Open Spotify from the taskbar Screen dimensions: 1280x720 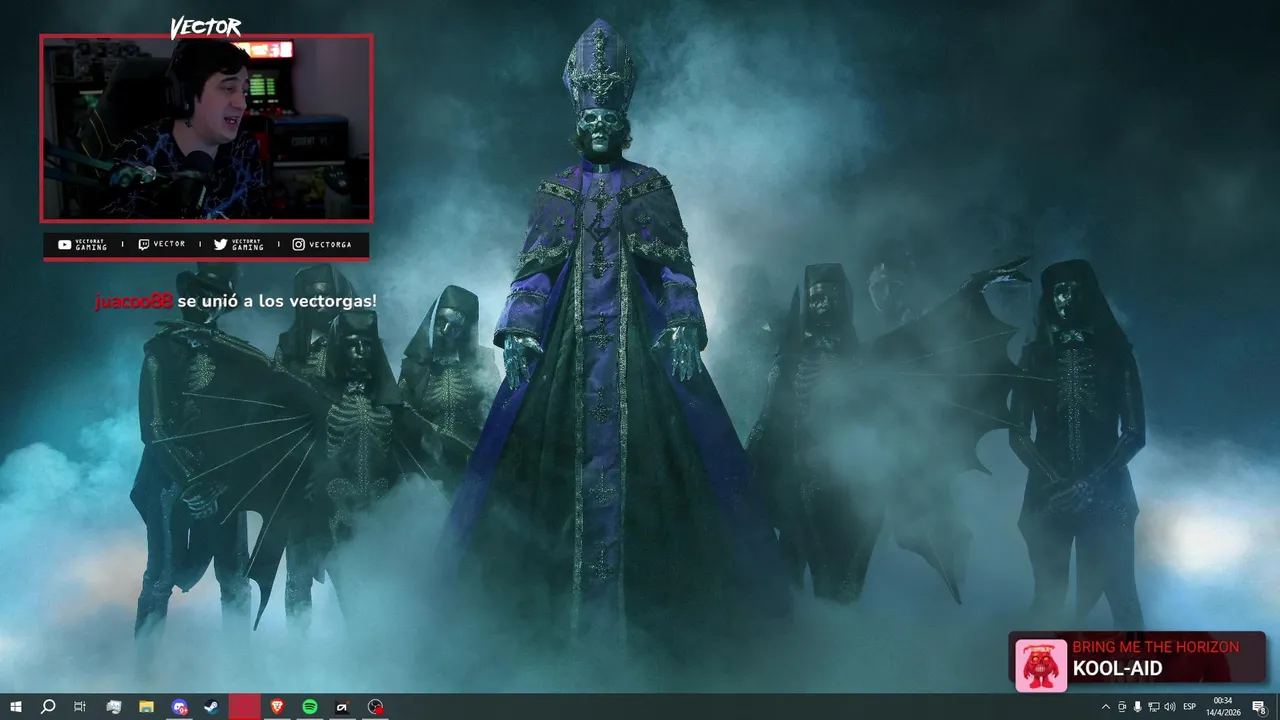click(x=310, y=707)
